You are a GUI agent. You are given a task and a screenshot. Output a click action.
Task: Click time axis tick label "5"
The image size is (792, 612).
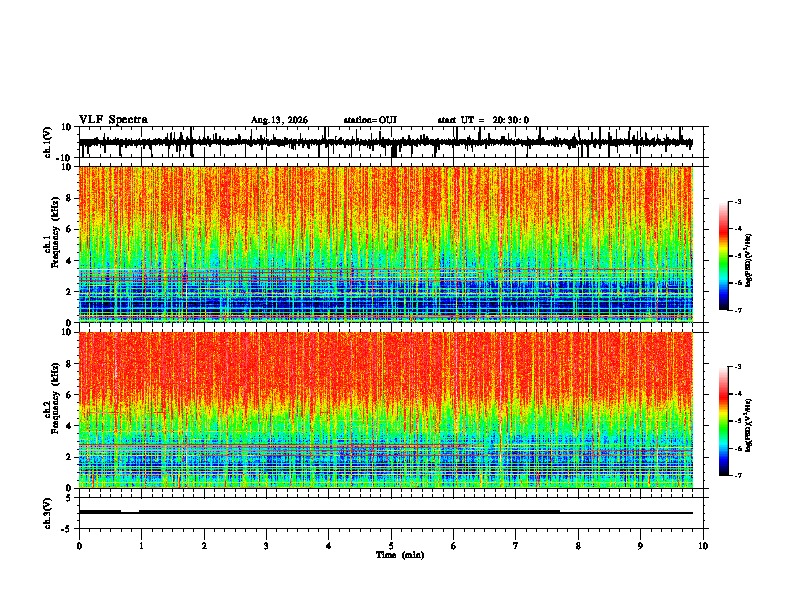[391, 546]
